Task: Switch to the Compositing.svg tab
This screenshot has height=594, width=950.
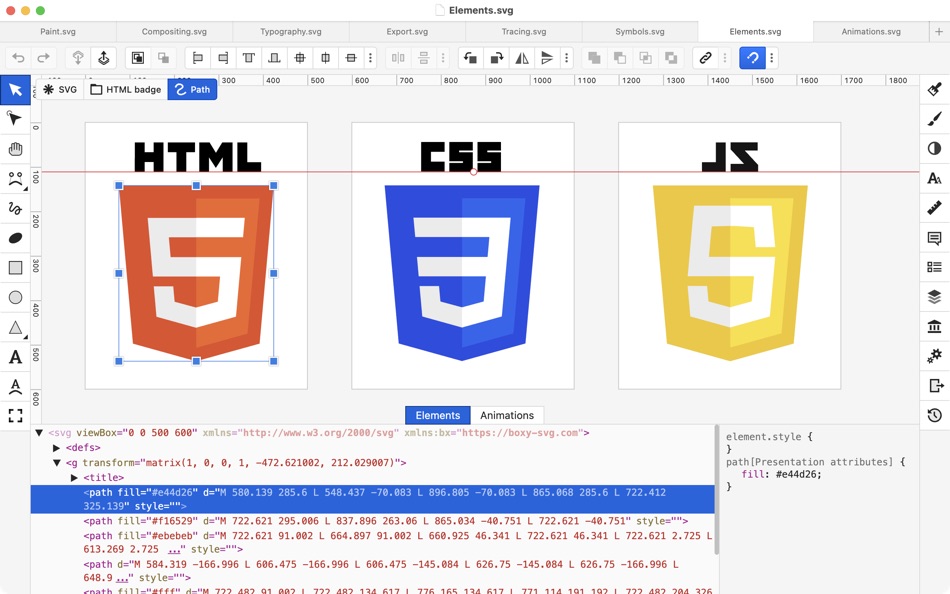Action: [x=174, y=32]
